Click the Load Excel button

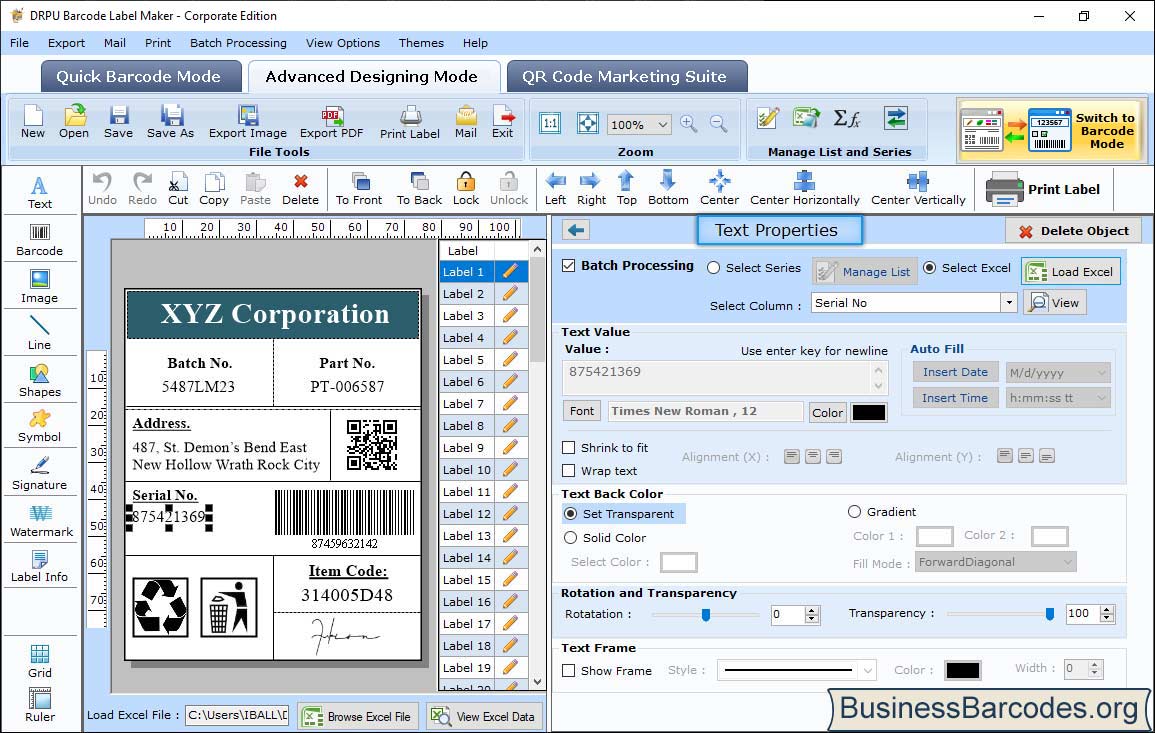[x=1071, y=271]
